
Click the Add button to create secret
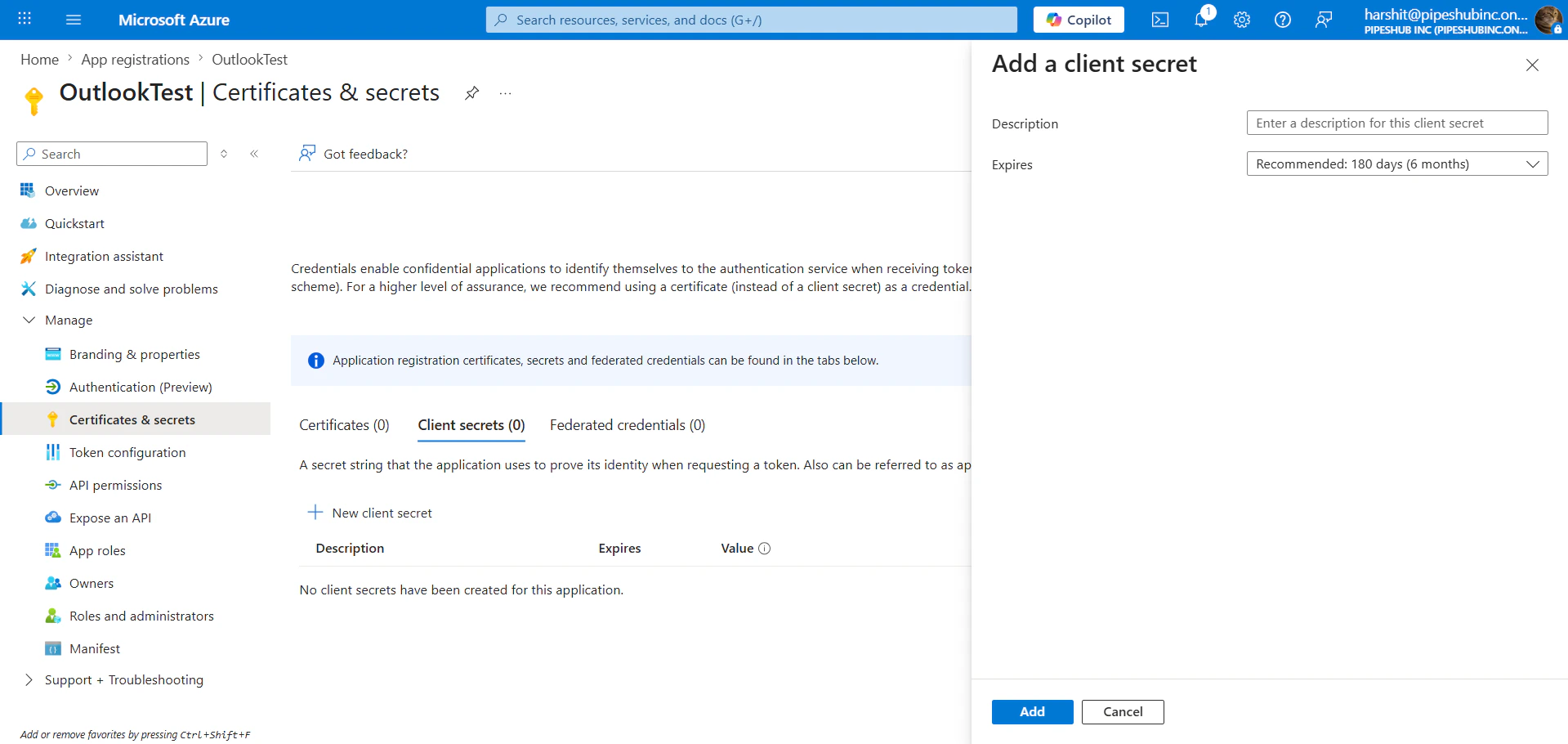(x=1031, y=711)
